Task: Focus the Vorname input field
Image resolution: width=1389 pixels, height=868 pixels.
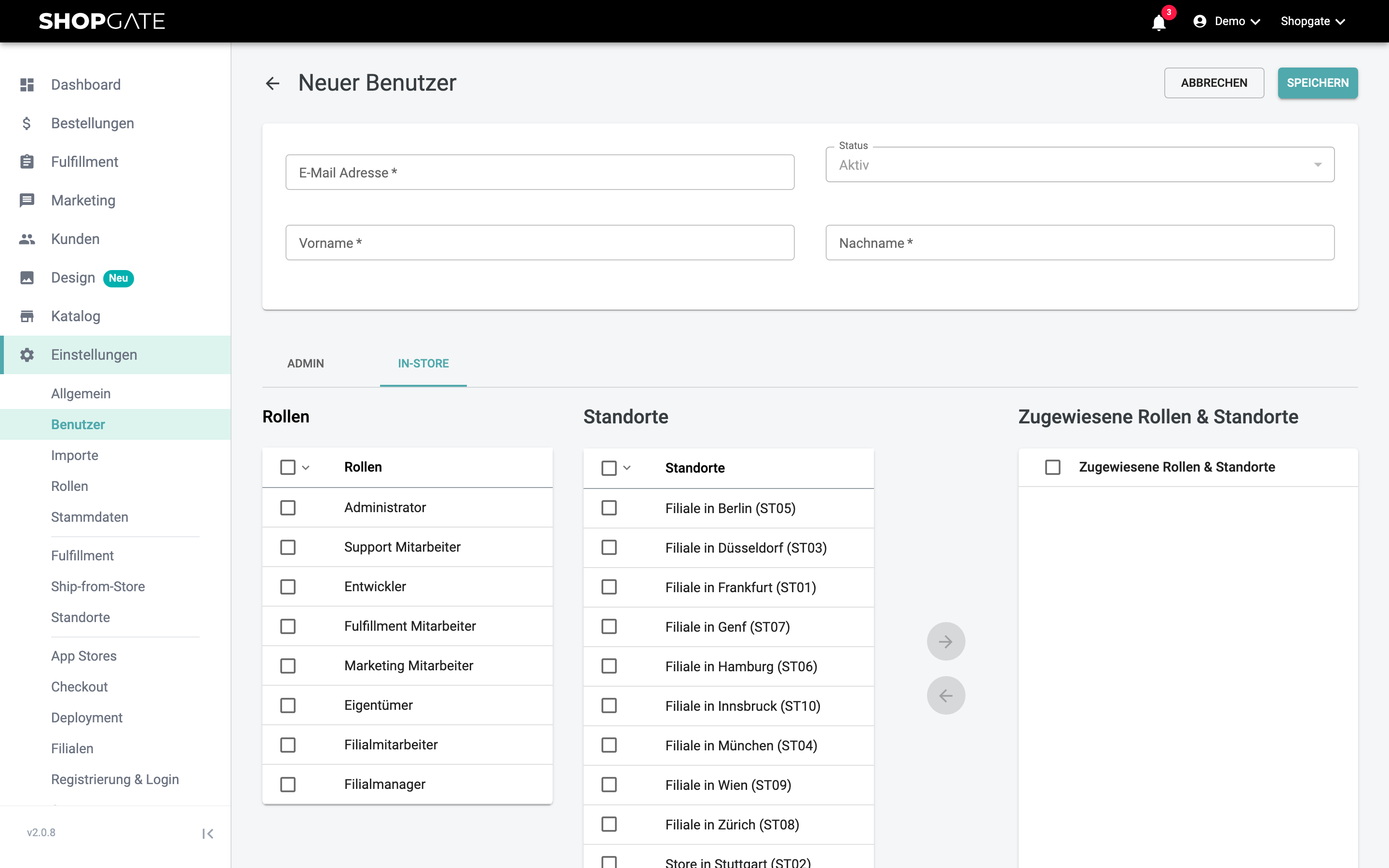Action: pos(540,243)
